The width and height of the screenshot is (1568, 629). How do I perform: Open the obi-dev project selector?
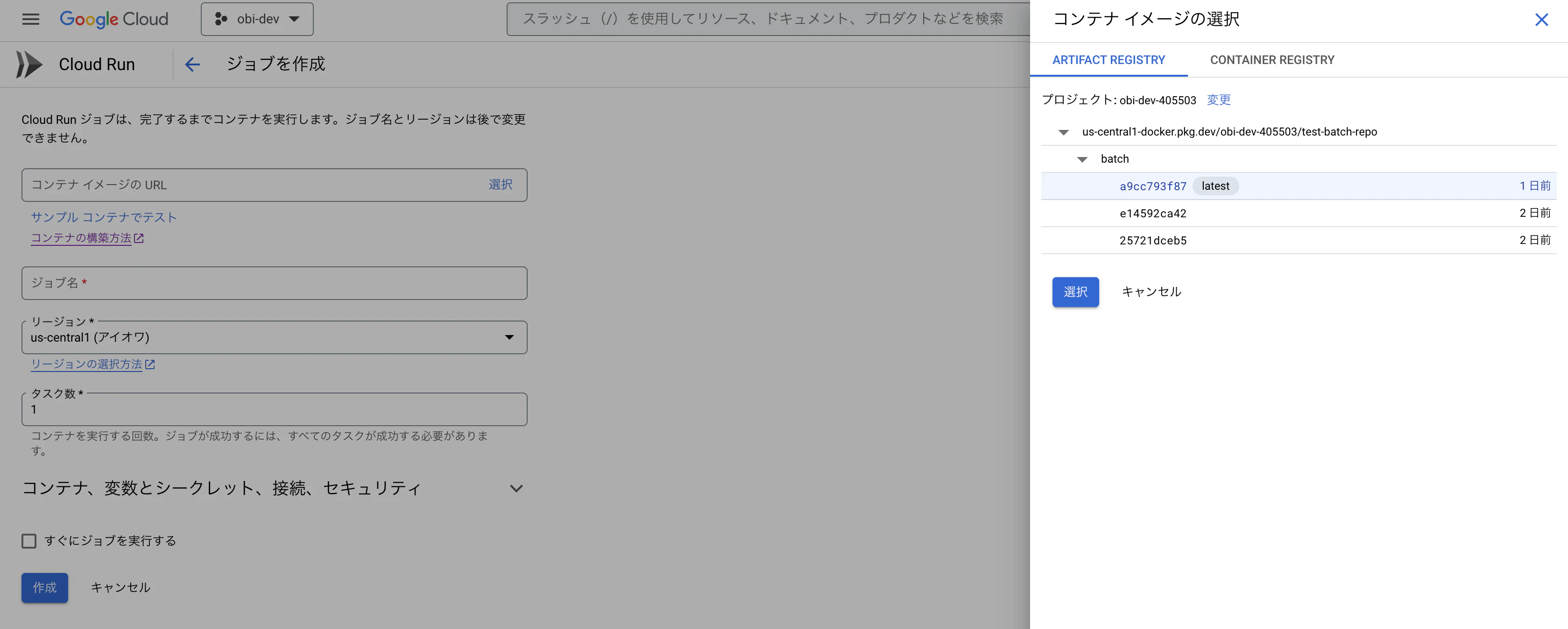click(257, 20)
